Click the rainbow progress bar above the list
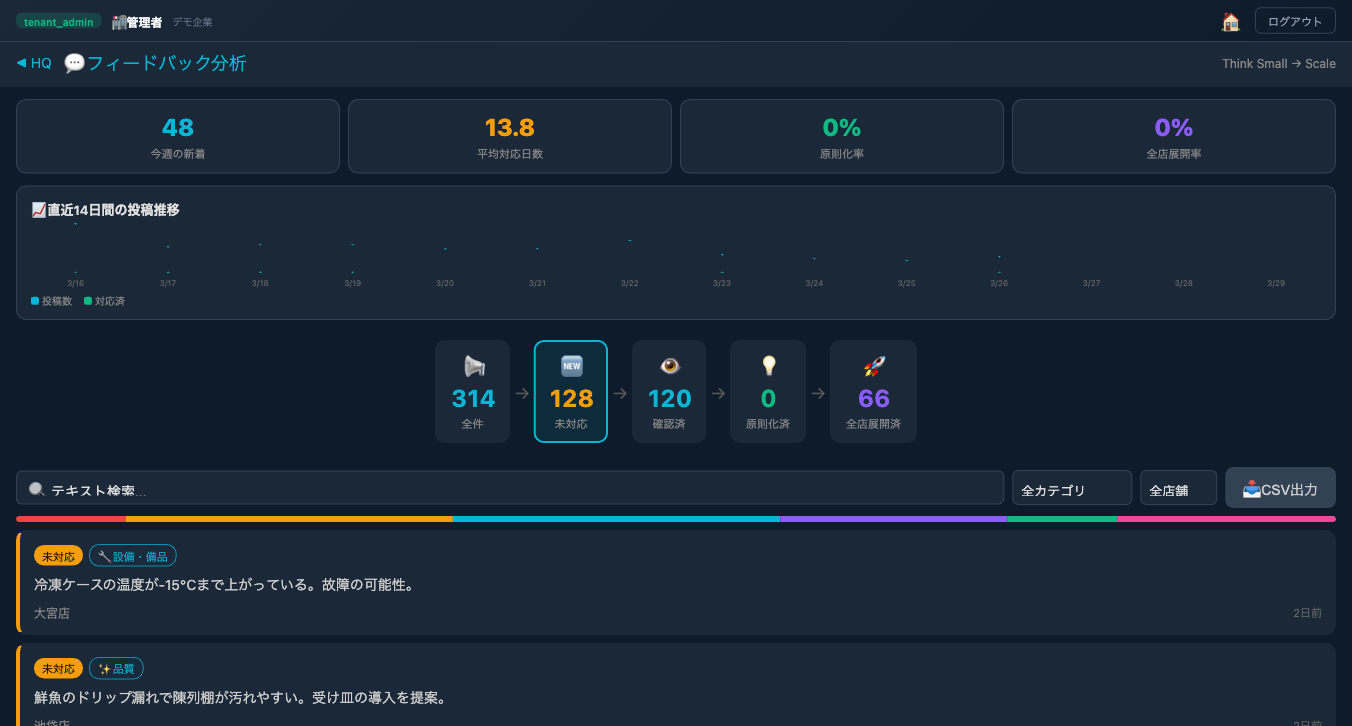The height and width of the screenshot is (726, 1352). coord(676,519)
